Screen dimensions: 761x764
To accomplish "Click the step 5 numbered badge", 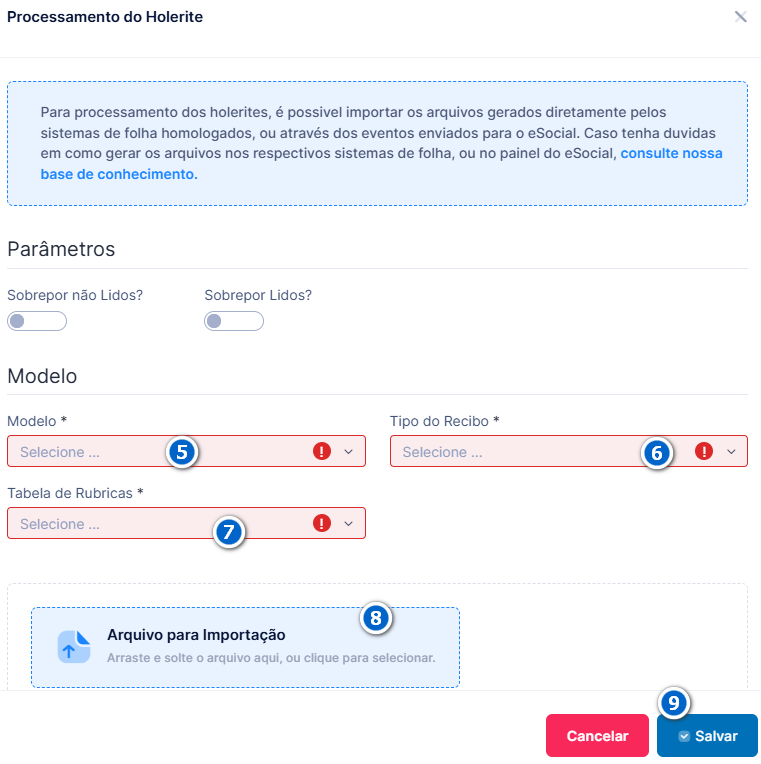I will [182, 452].
